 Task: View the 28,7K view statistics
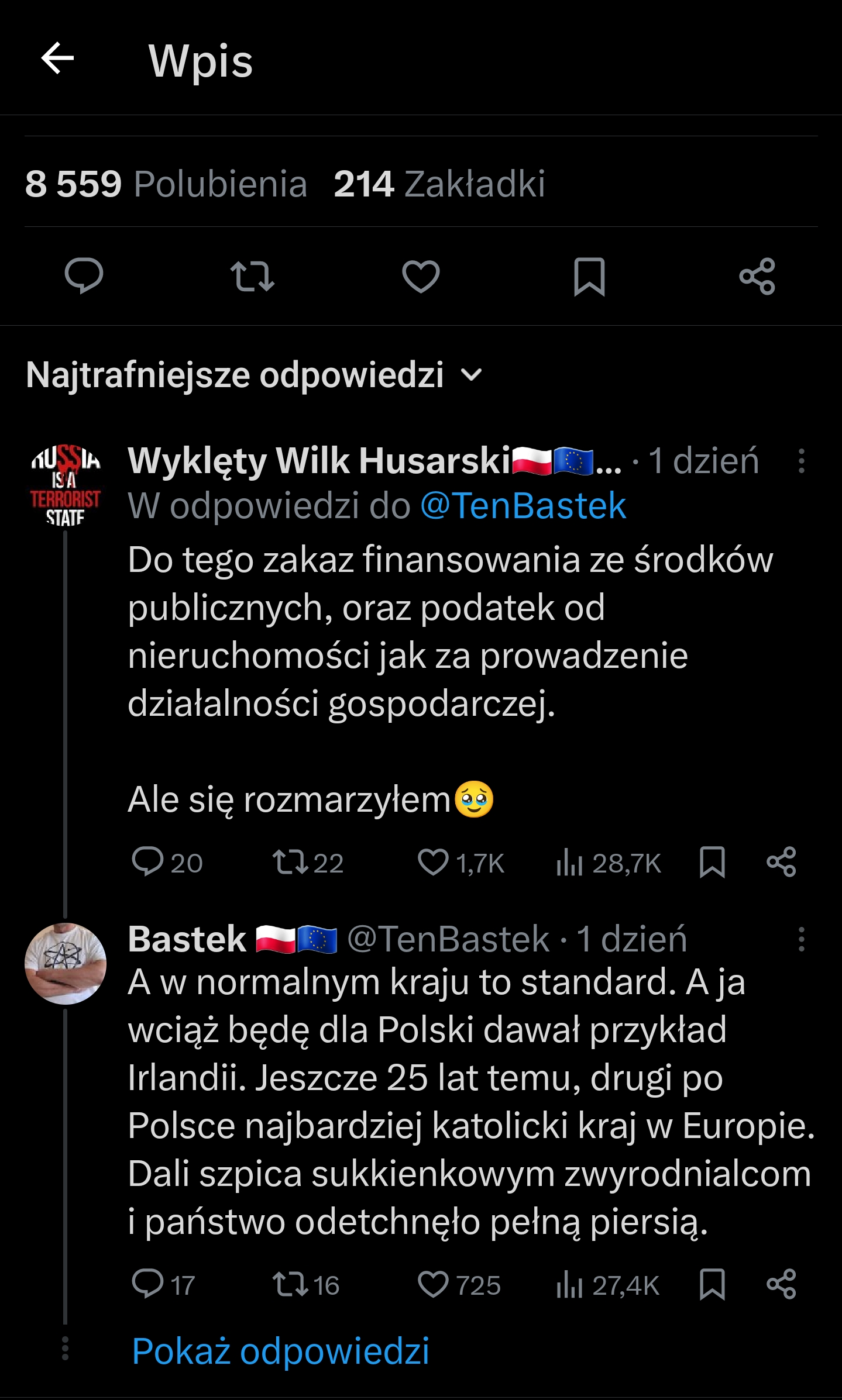coord(609,863)
